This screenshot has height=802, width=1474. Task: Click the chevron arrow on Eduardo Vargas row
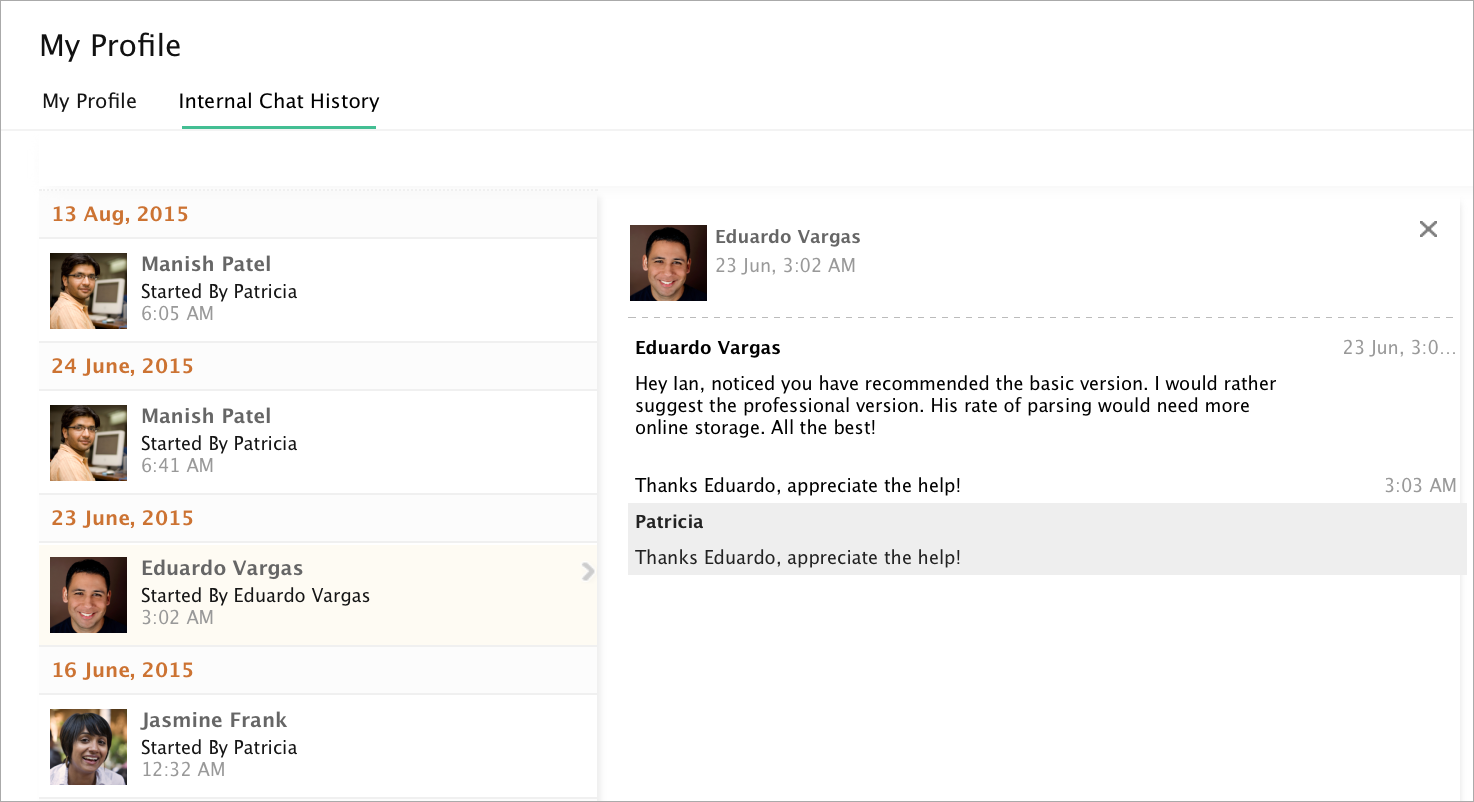point(588,571)
